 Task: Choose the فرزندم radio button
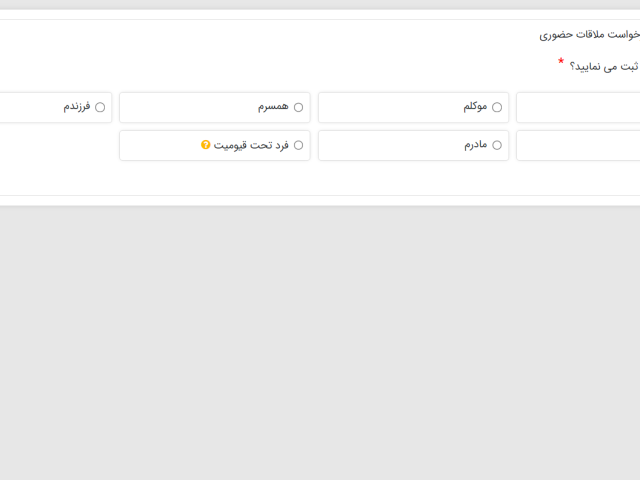coord(100,107)
